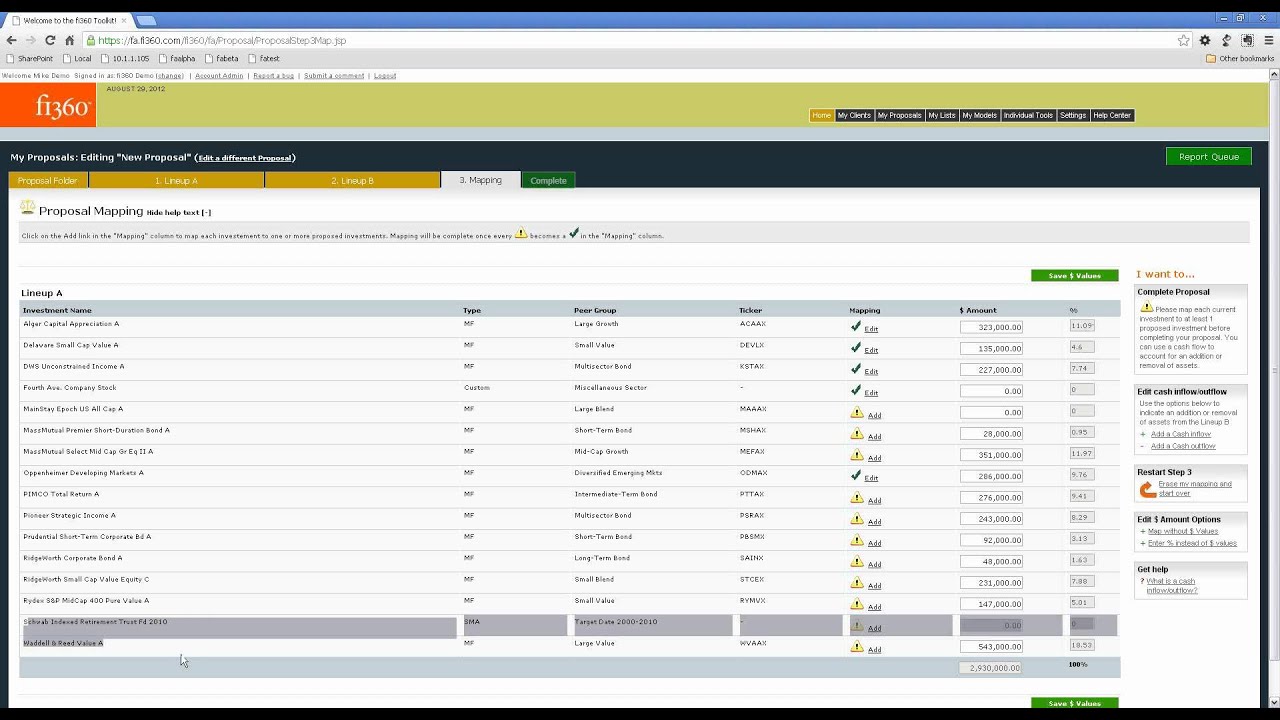Image resolution: width=1280 pixels, height=720 pixels.
Task: Click Add a Cash outflow link
Action: [x=1183, y=446]
